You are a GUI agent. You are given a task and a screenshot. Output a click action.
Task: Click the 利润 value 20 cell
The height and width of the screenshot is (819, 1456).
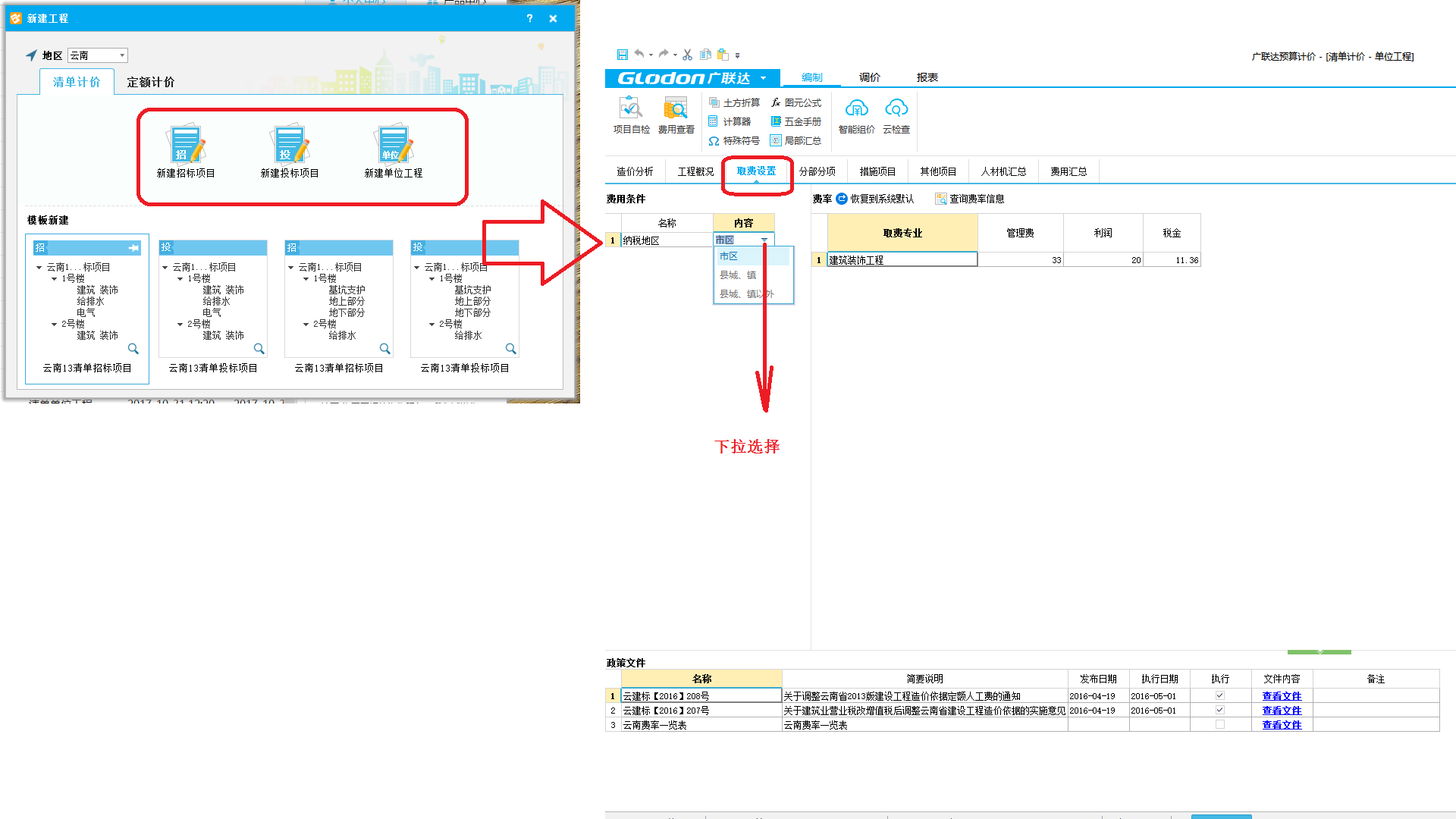pyautogui.click(x=1103, y=259)
